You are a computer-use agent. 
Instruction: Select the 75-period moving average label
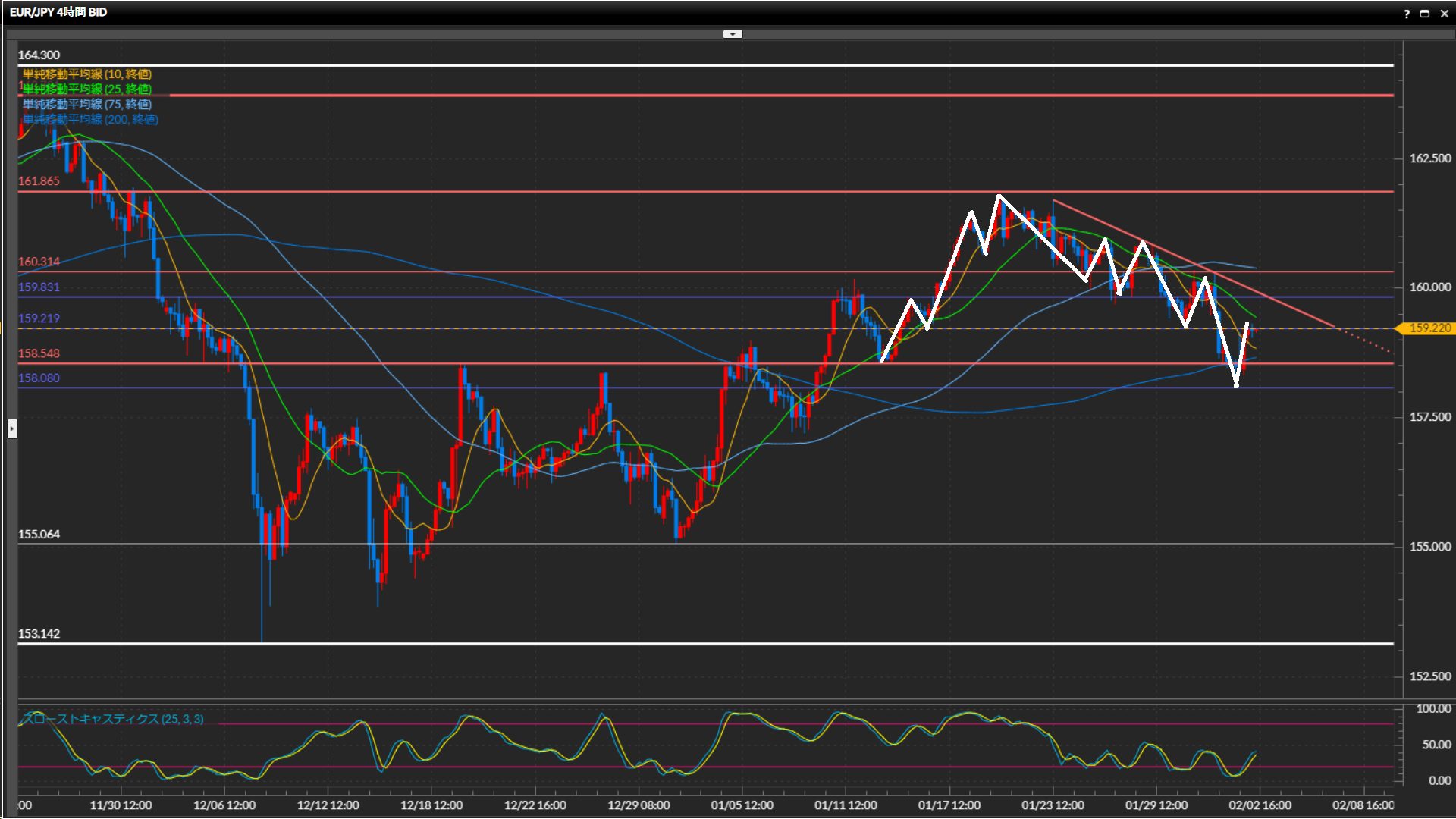click(87, 104)
